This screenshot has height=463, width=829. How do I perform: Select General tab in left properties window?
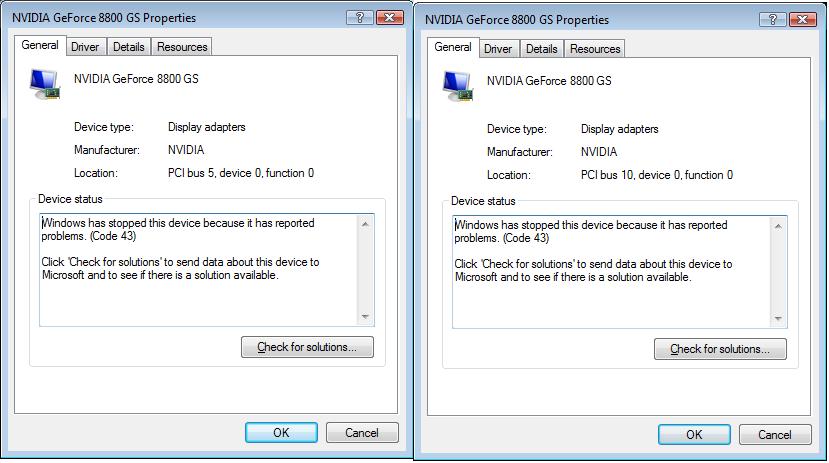[x=40, y=45]
